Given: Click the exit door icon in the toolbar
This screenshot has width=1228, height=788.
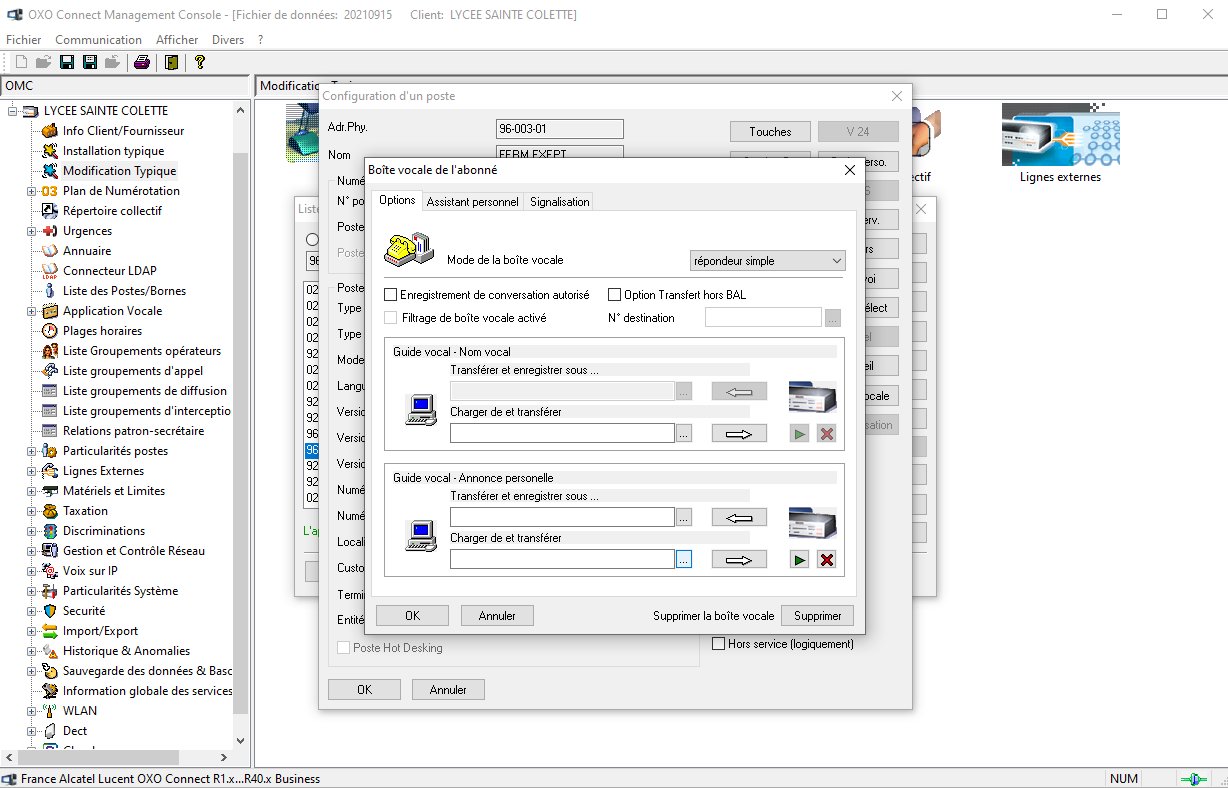Looking at the screenshot, I should click(x=172, y=62).
